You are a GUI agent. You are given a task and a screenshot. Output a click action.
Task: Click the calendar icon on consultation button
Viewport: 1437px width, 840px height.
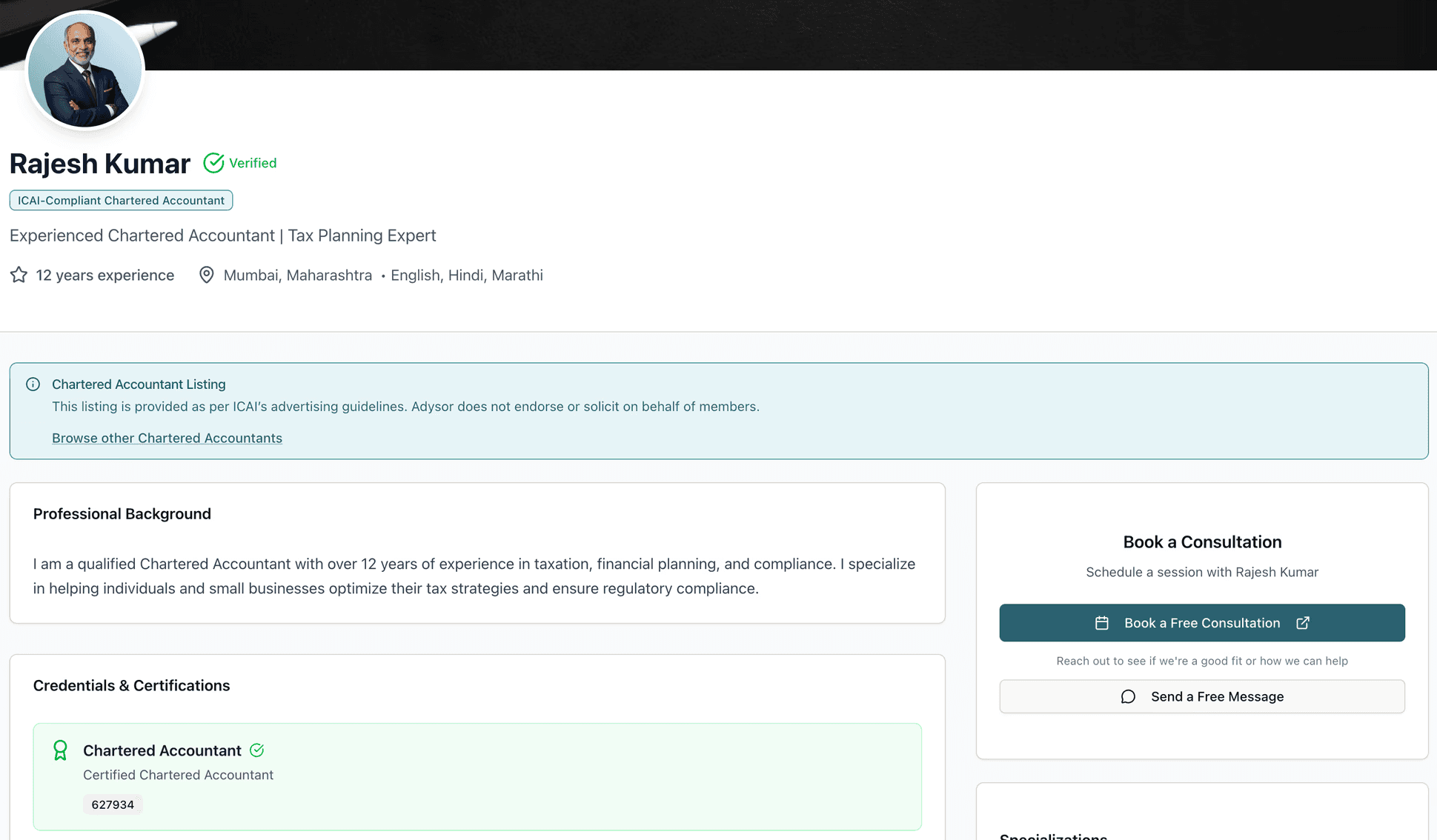[x=1102, y=623]
